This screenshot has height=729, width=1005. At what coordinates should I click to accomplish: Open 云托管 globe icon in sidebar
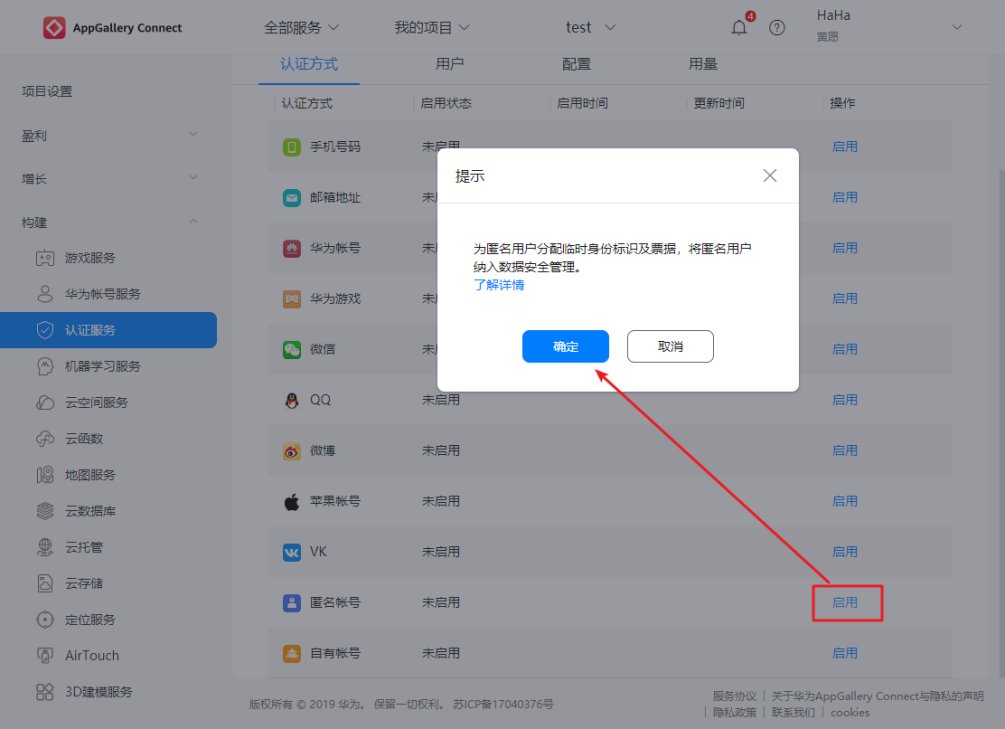(45, 548)
